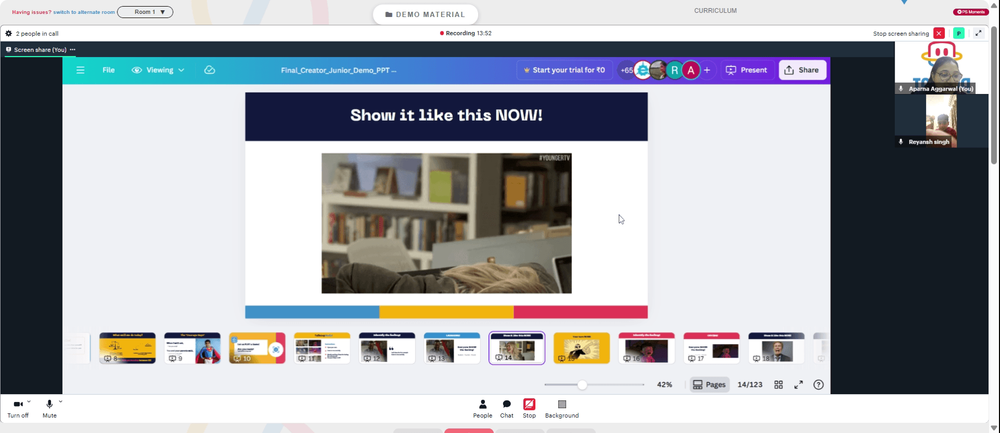The width and height of the screenshot is (1000, 433).
Task: Open the Viewing mode dropdown
Action: pyautogui.click(x=158, y=70)
